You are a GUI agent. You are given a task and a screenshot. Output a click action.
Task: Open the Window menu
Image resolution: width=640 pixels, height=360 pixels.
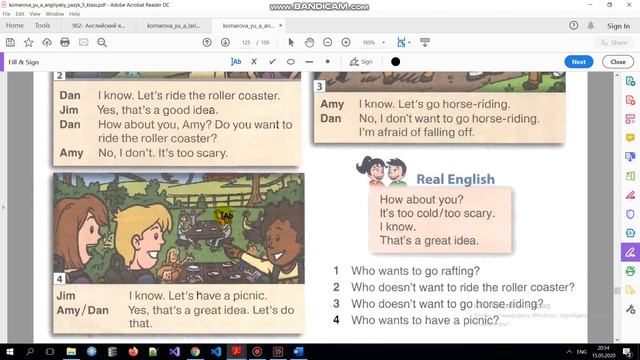coord(55,14)
